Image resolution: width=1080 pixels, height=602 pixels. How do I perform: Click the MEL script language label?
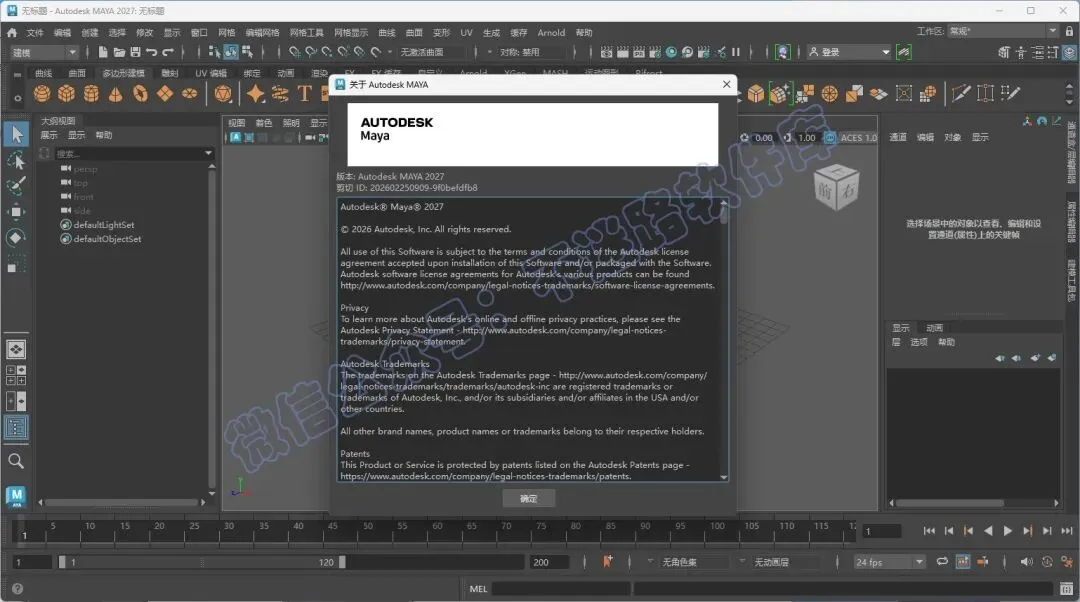click(x=478, y=589)
